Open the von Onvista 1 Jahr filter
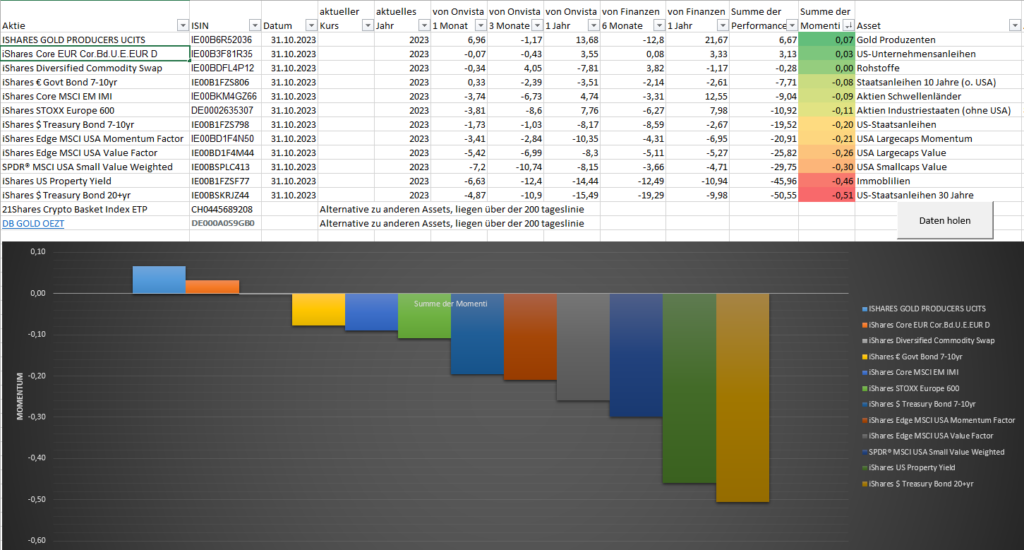1024x550 pixels. pyautogui.click(x=593, y=25)
